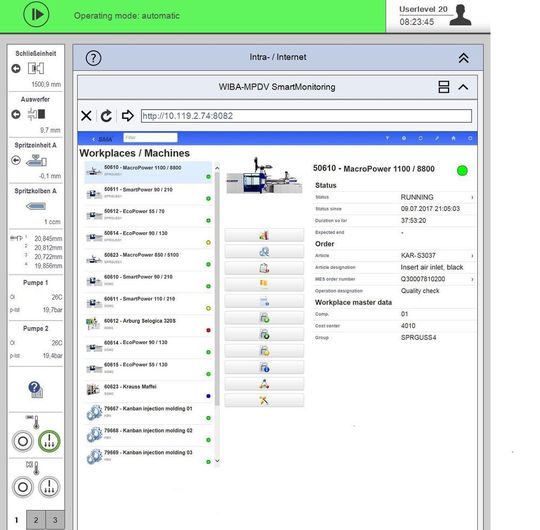The image size is (540, 530).
Task: Select 50610 - MacroPower 1100 / 8800 row
Action: tap(148, 172)
